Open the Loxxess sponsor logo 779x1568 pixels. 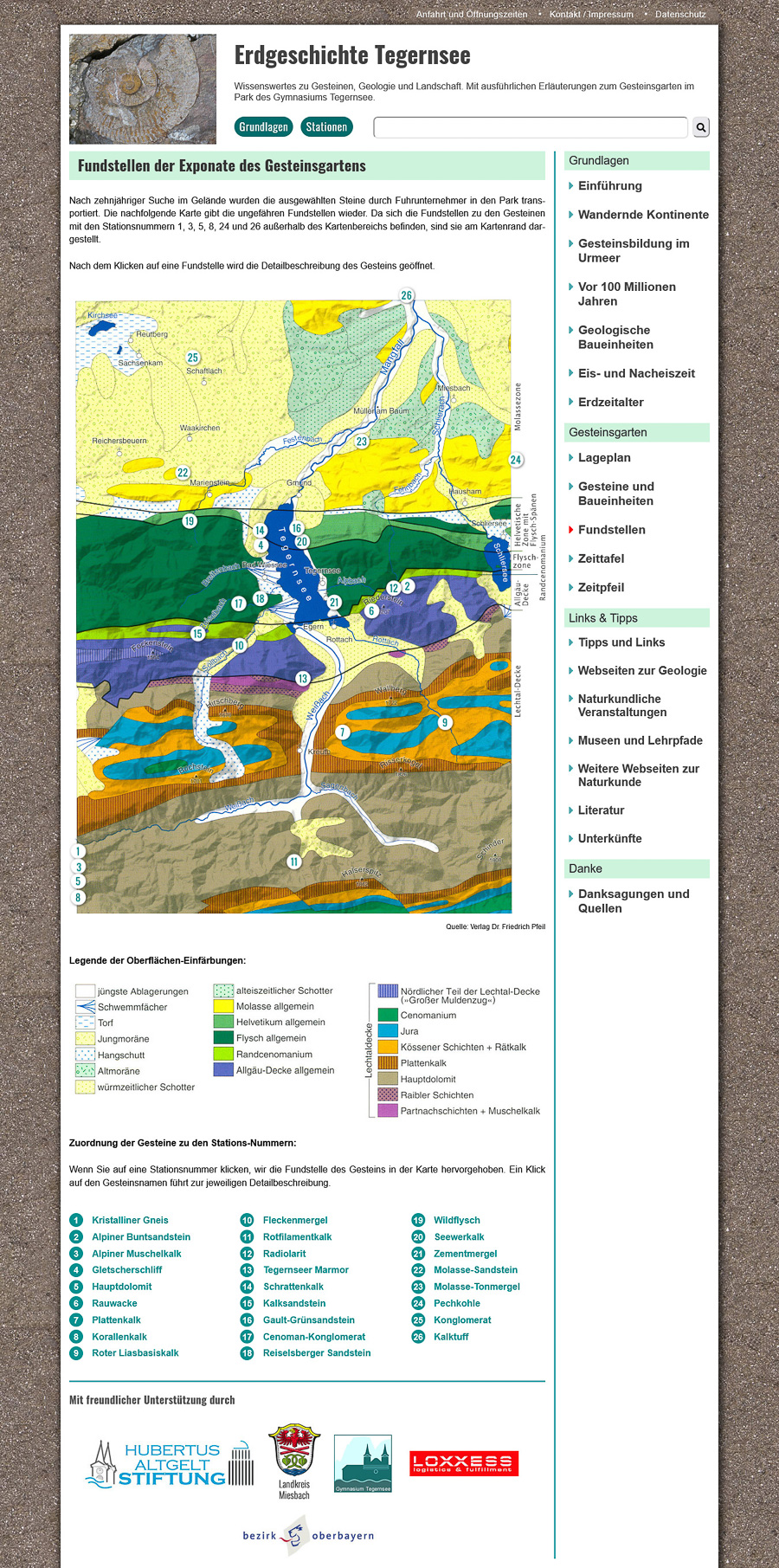point(464,1463)
